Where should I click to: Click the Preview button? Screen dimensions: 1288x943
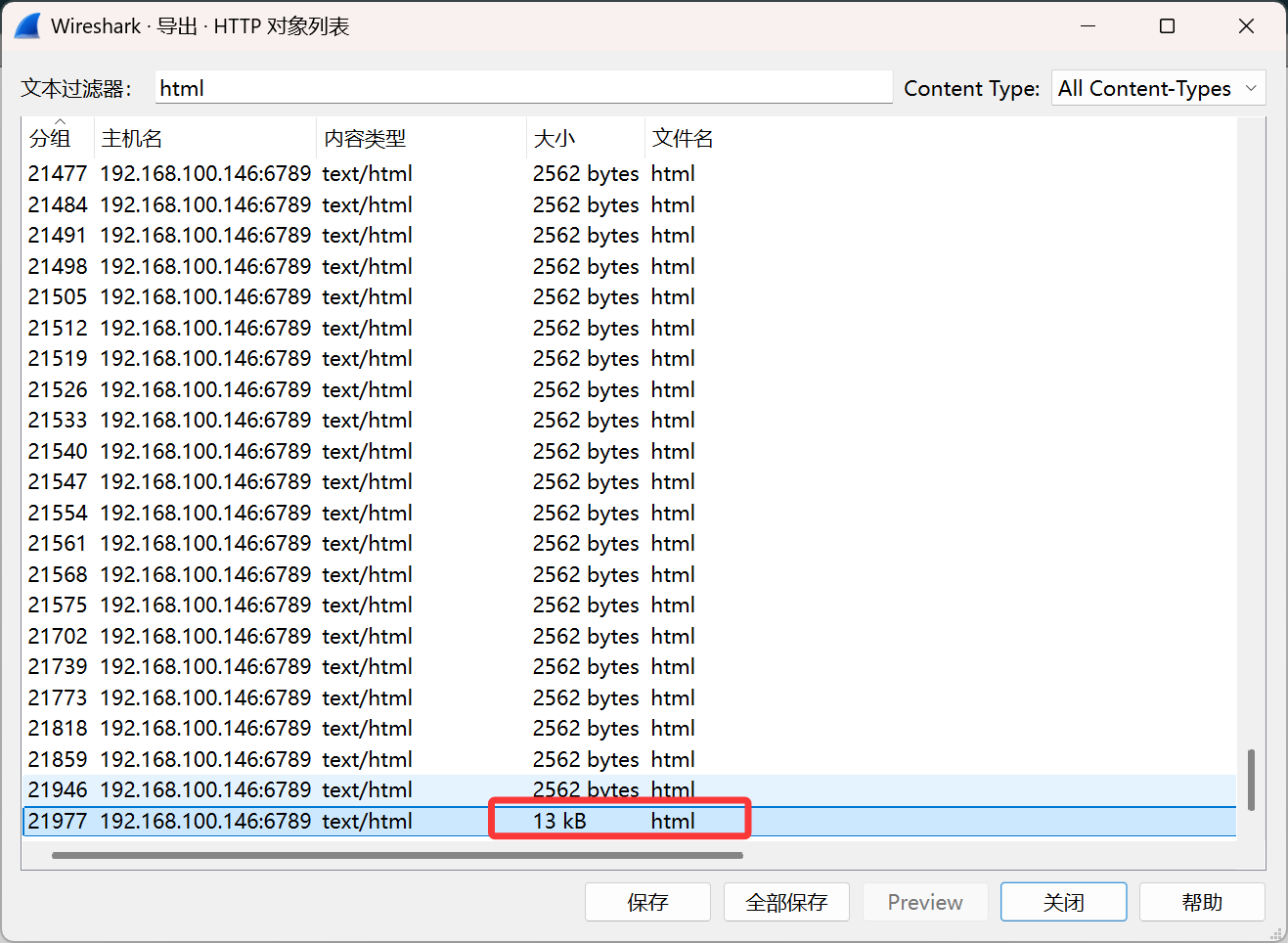pyautogui.click(x=925, y=902)
